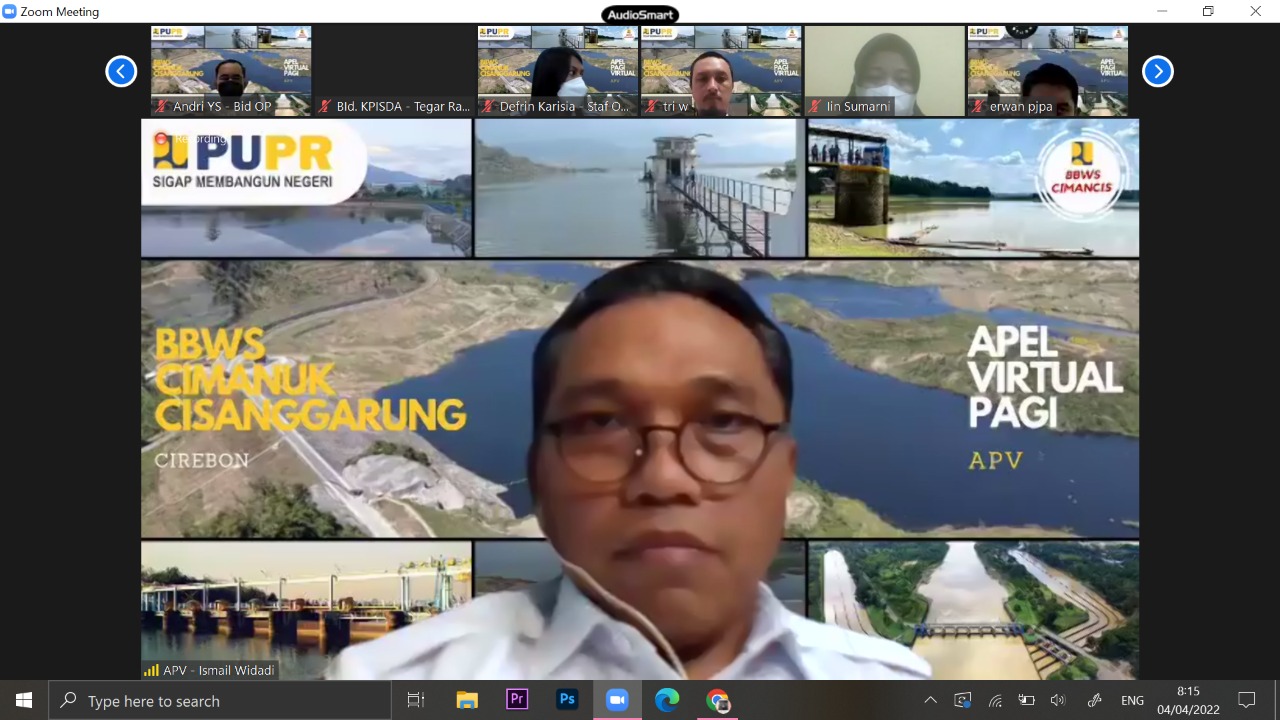Click muted mic icon beside Defrin Karisia

487,106
